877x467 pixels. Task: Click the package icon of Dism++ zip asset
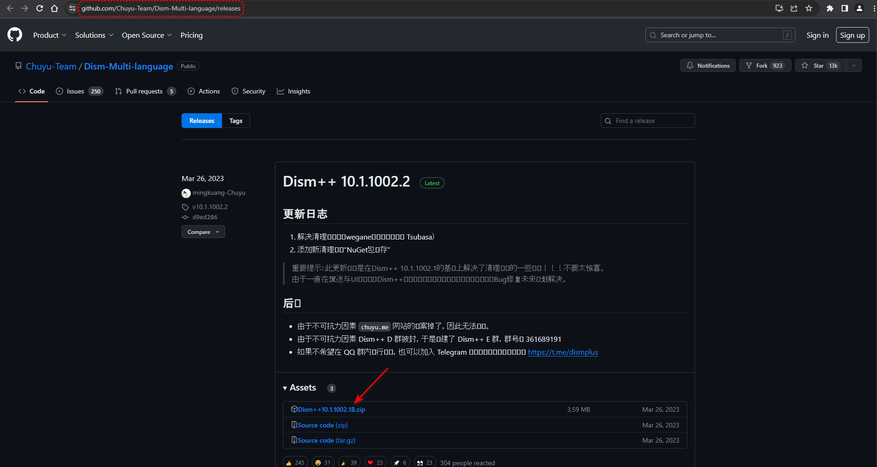click(x=294, y=409)
